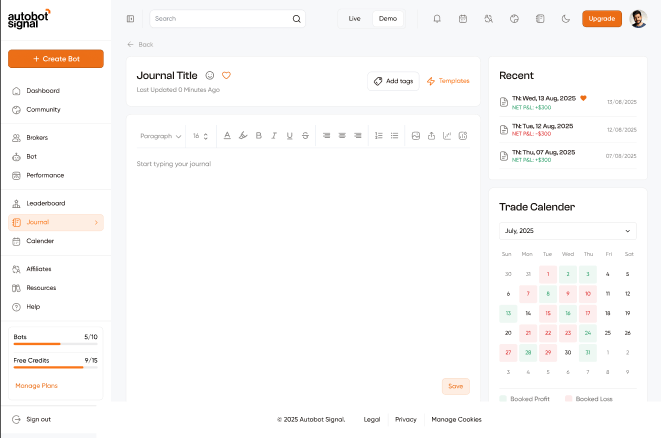Open Brokers from sidebar
This screenshot has width=661, height=438.
pos(56,137)
